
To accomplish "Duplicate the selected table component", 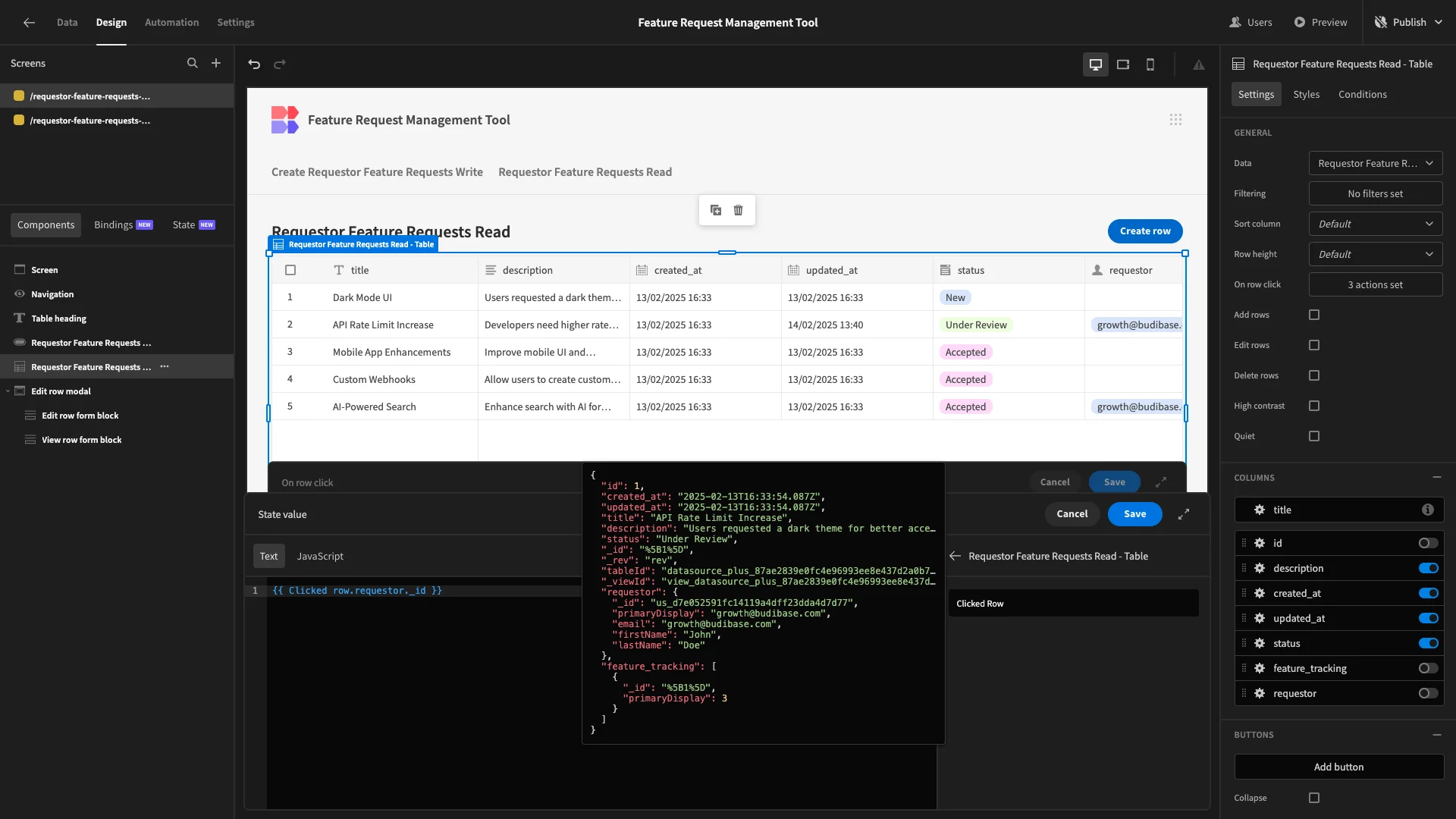I will pos(716,210).
